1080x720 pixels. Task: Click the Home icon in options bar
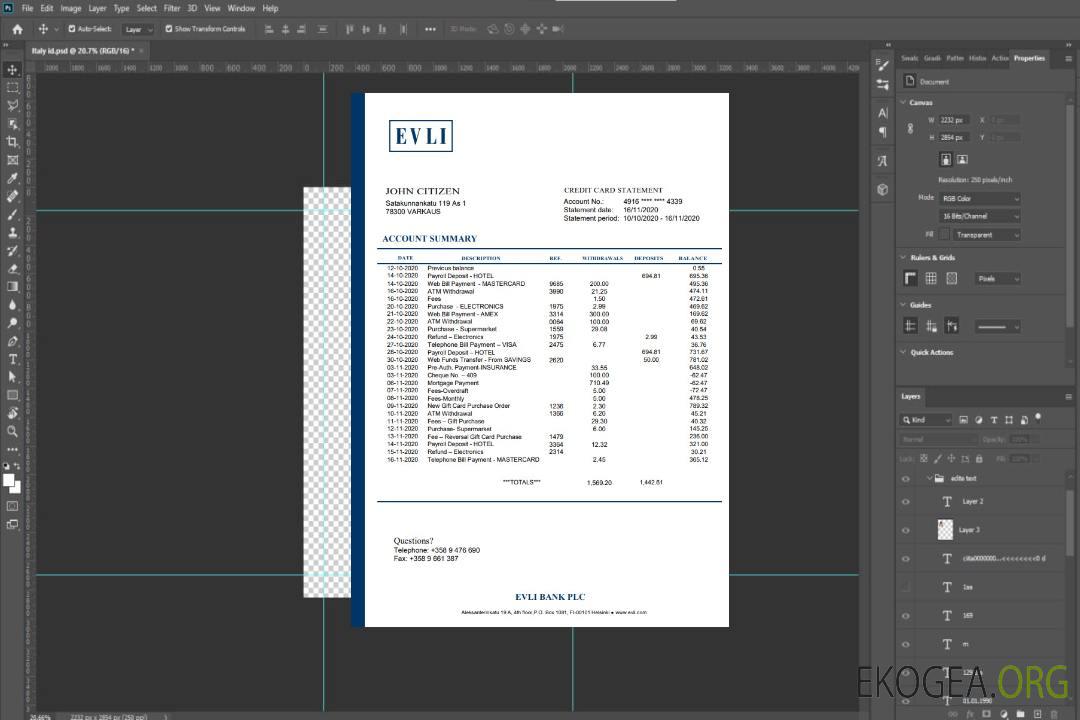17,29
